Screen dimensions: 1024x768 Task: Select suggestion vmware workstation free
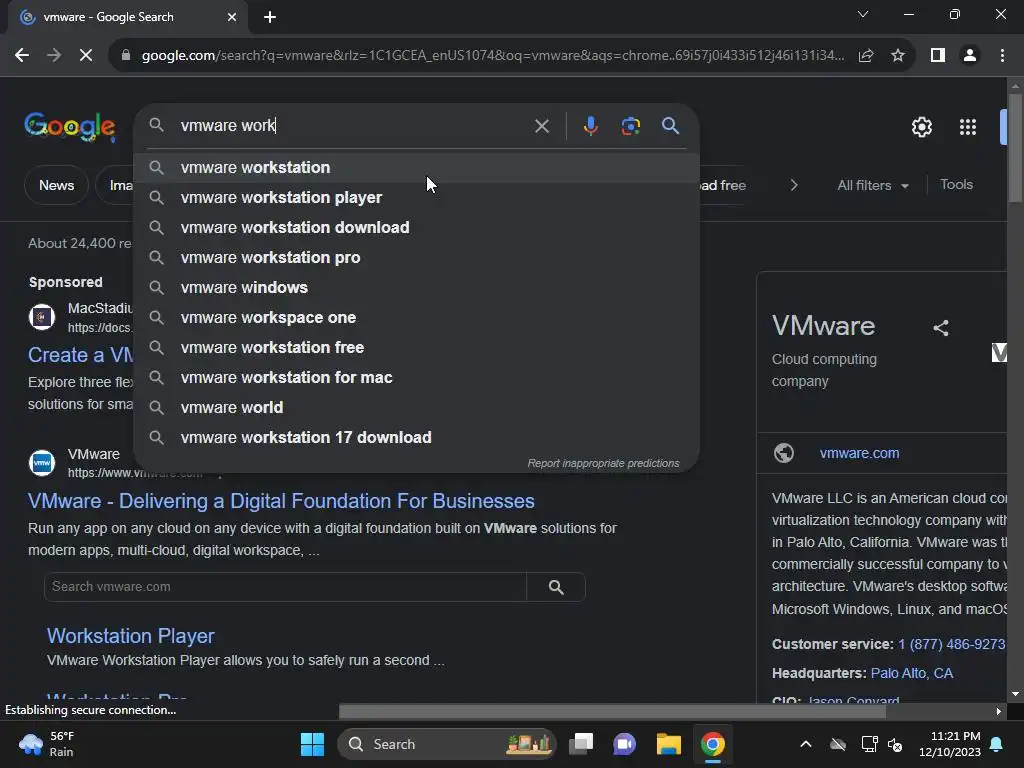point(416,347)
